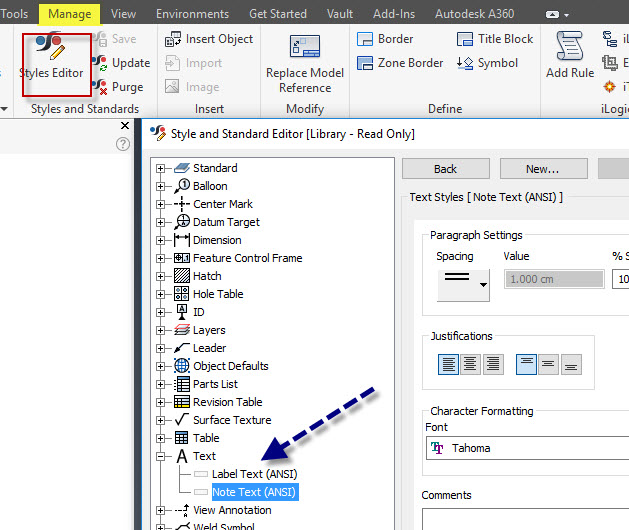The height and width of the screenshot is (530, 629).
Task: Select the Dimension style icon
Action: (182, 240)
